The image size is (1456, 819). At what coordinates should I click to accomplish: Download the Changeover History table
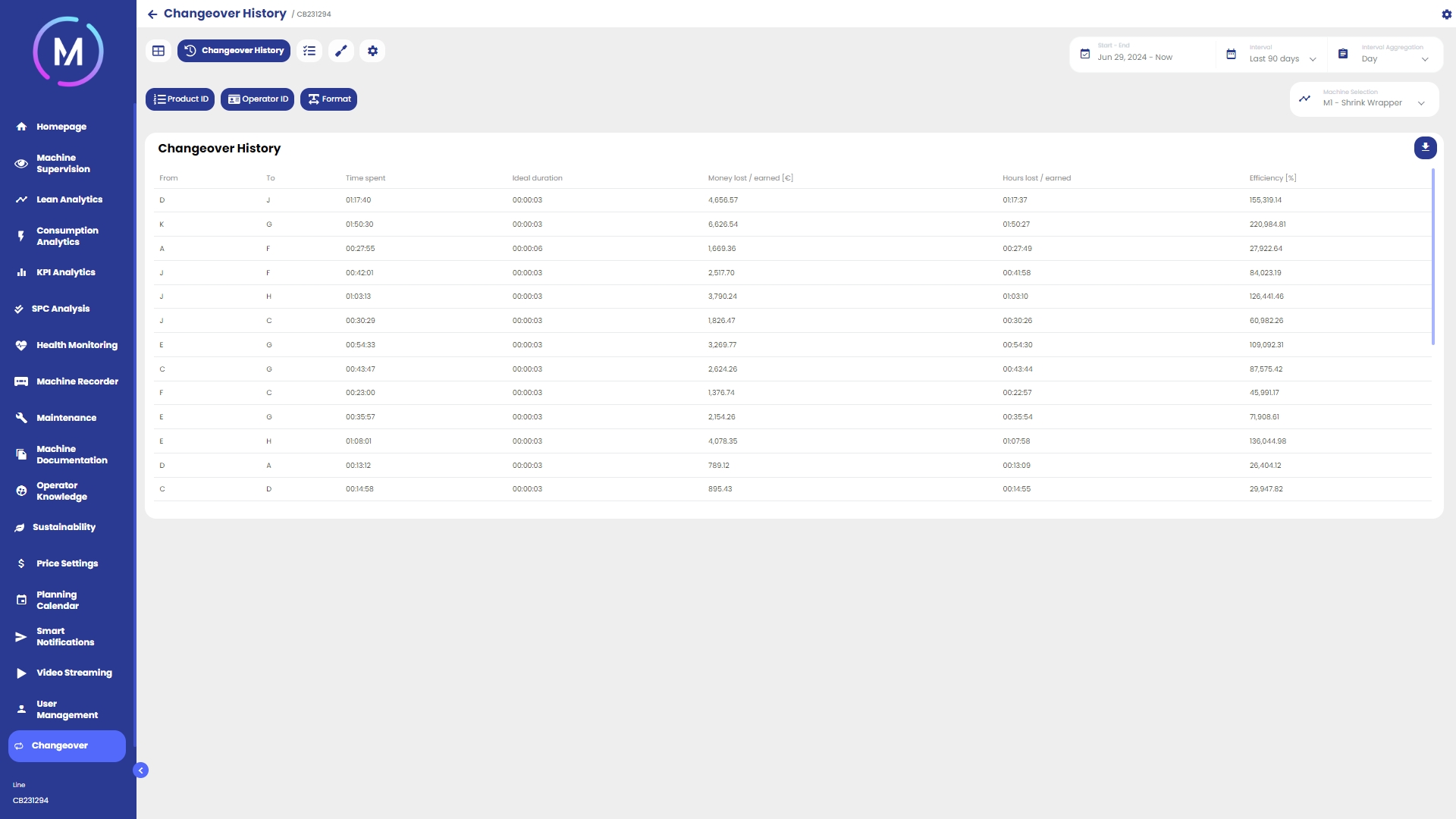coord(1425,147)
